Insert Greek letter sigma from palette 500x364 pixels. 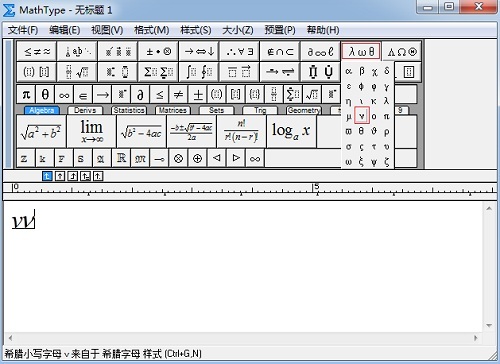click(x=349, y=147)
